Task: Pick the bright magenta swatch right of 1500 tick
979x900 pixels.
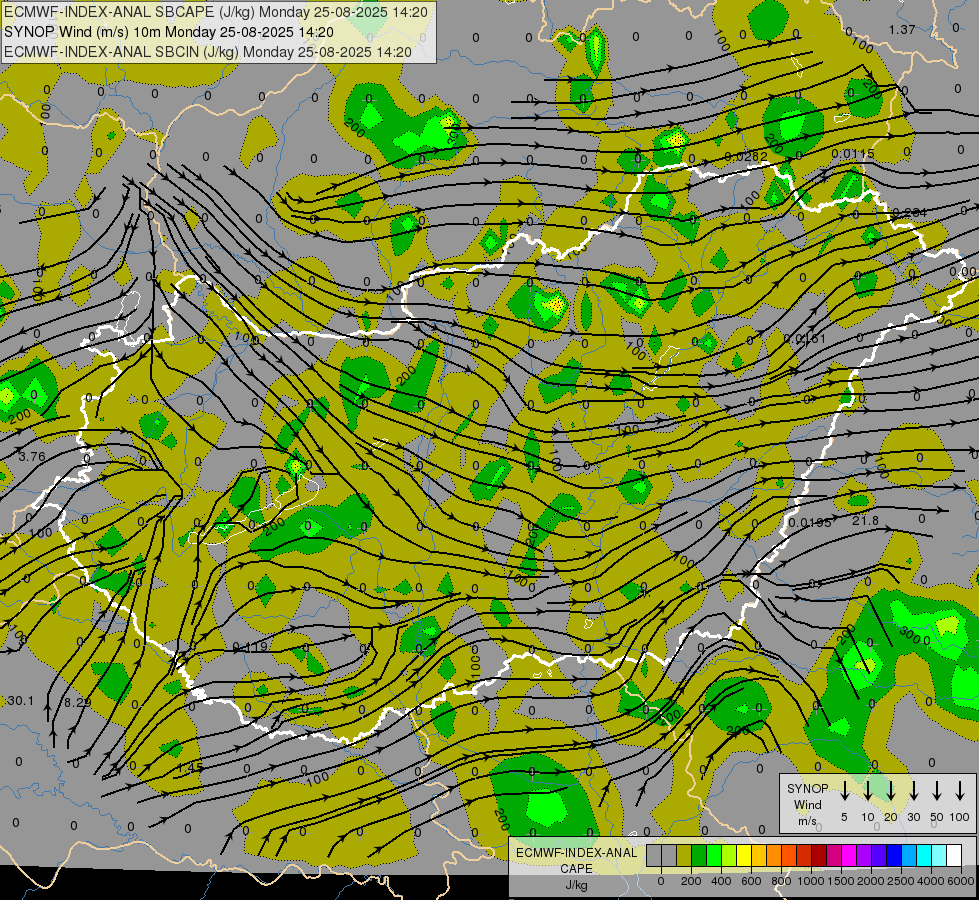Action: 849,856
